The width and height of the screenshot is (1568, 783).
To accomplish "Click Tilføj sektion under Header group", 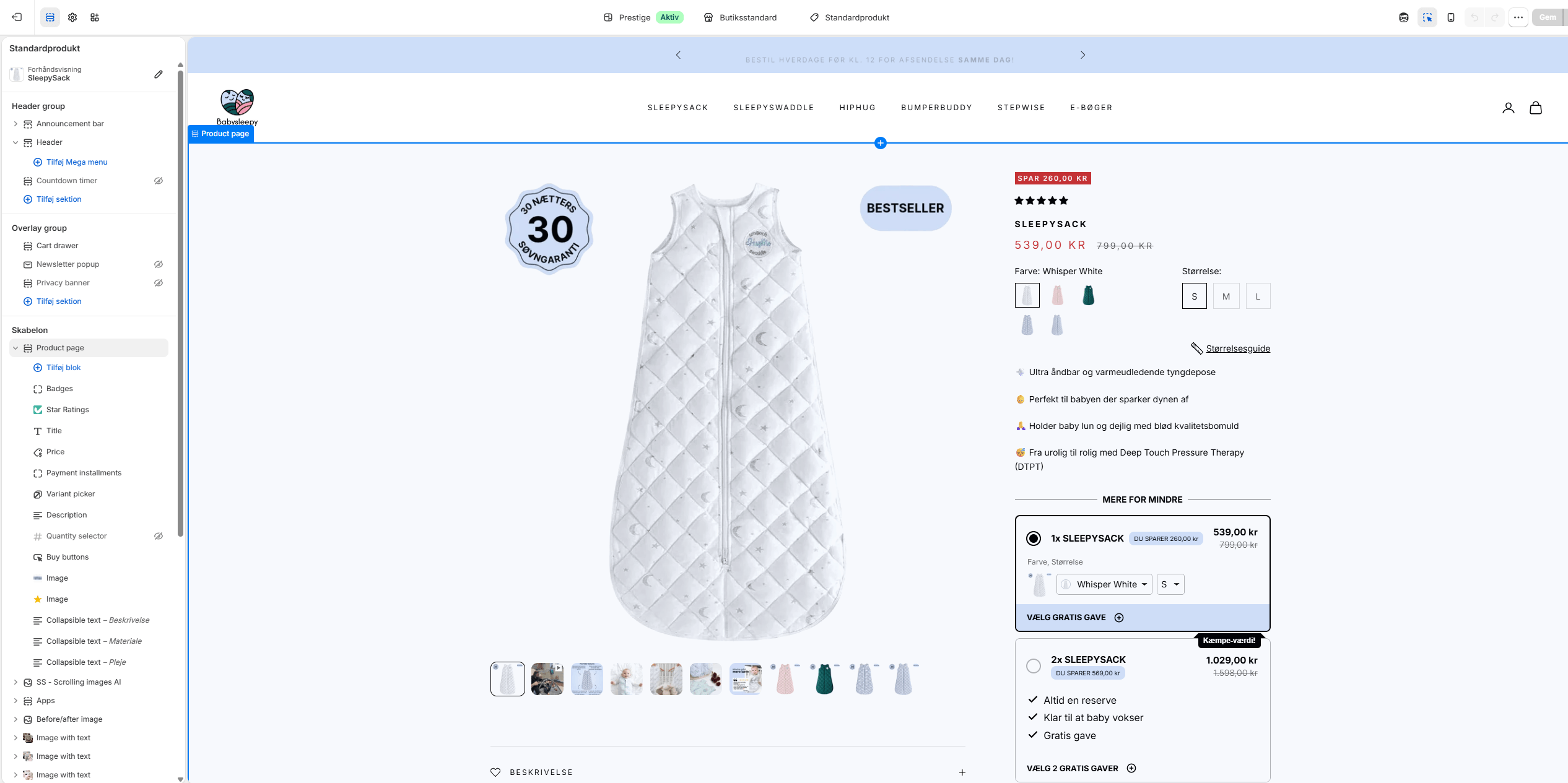I will 58,199.
